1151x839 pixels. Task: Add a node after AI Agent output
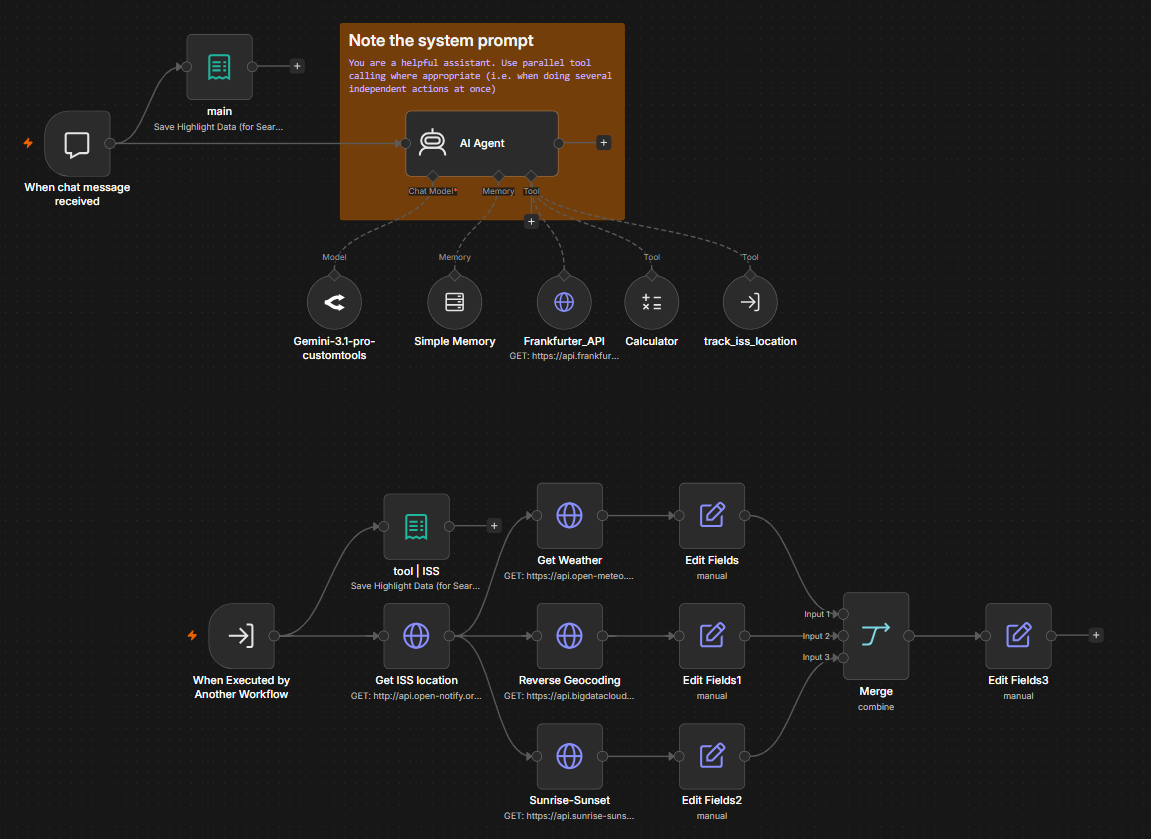point(603,142)
